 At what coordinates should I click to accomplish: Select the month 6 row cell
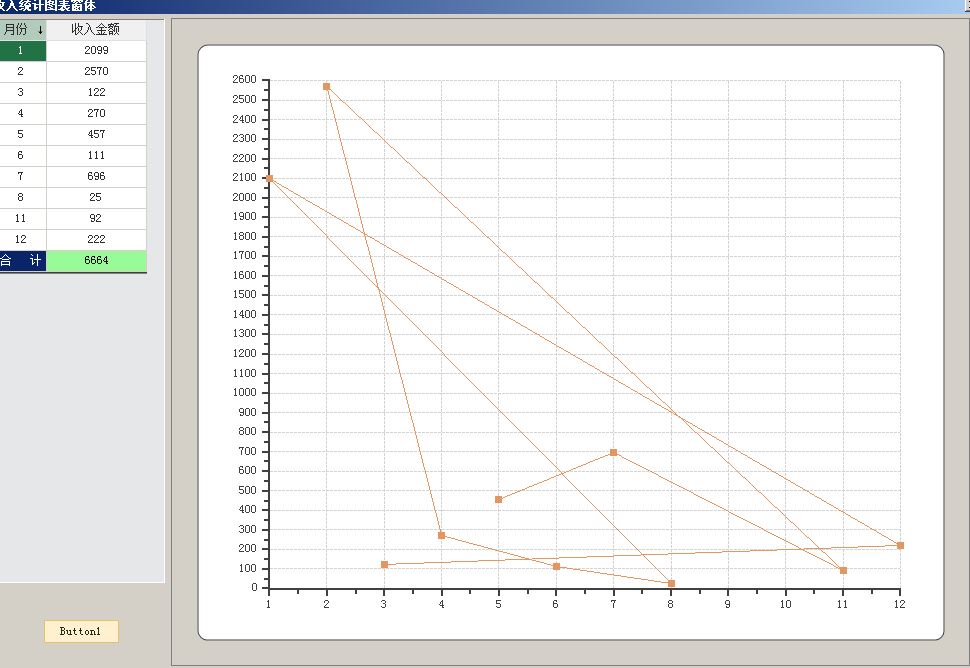point(23,156)
